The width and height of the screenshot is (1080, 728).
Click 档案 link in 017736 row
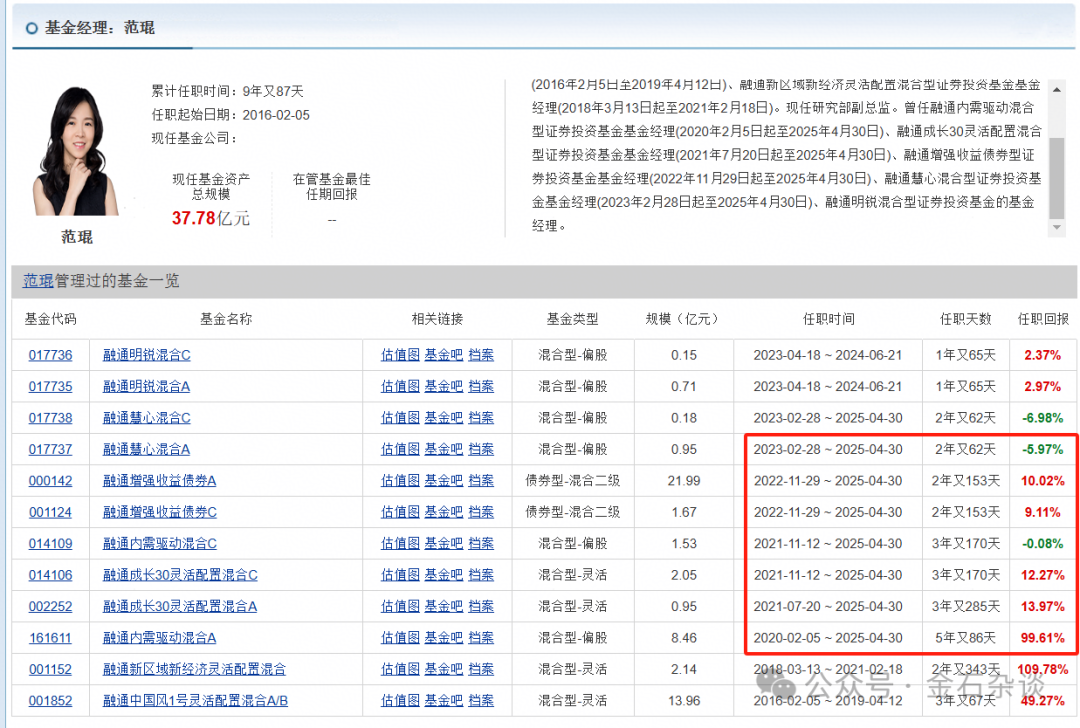point(481,355)
